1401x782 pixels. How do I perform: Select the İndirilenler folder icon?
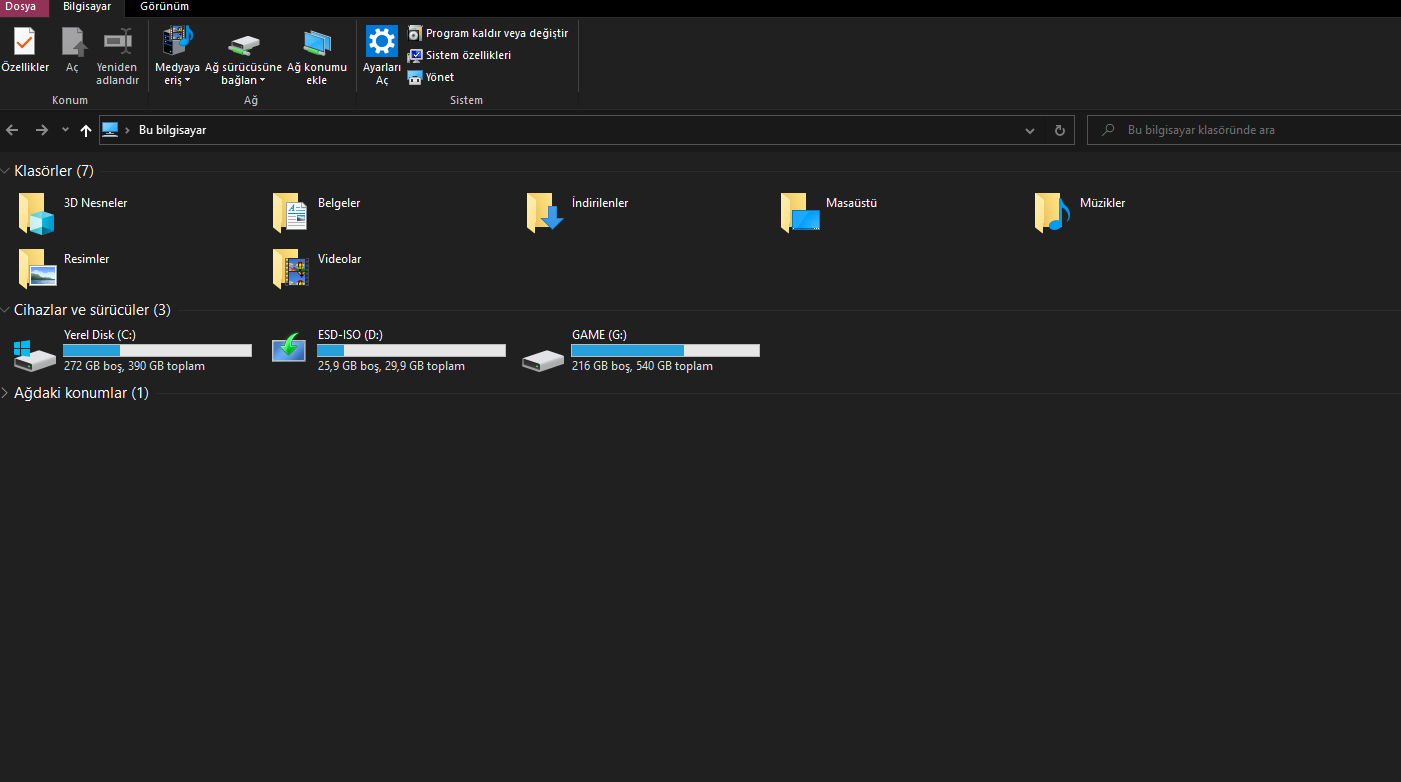(x=545, y=213)
